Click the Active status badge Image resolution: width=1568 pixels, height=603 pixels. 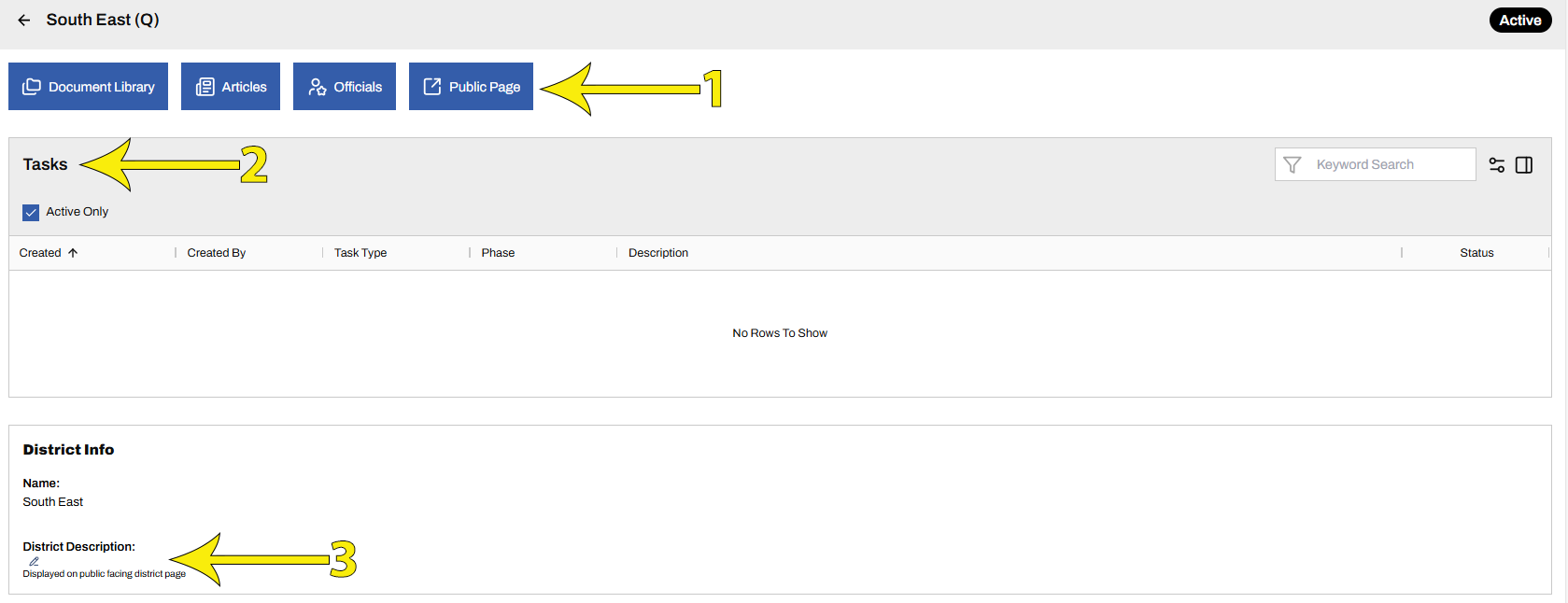point(1520,20)
